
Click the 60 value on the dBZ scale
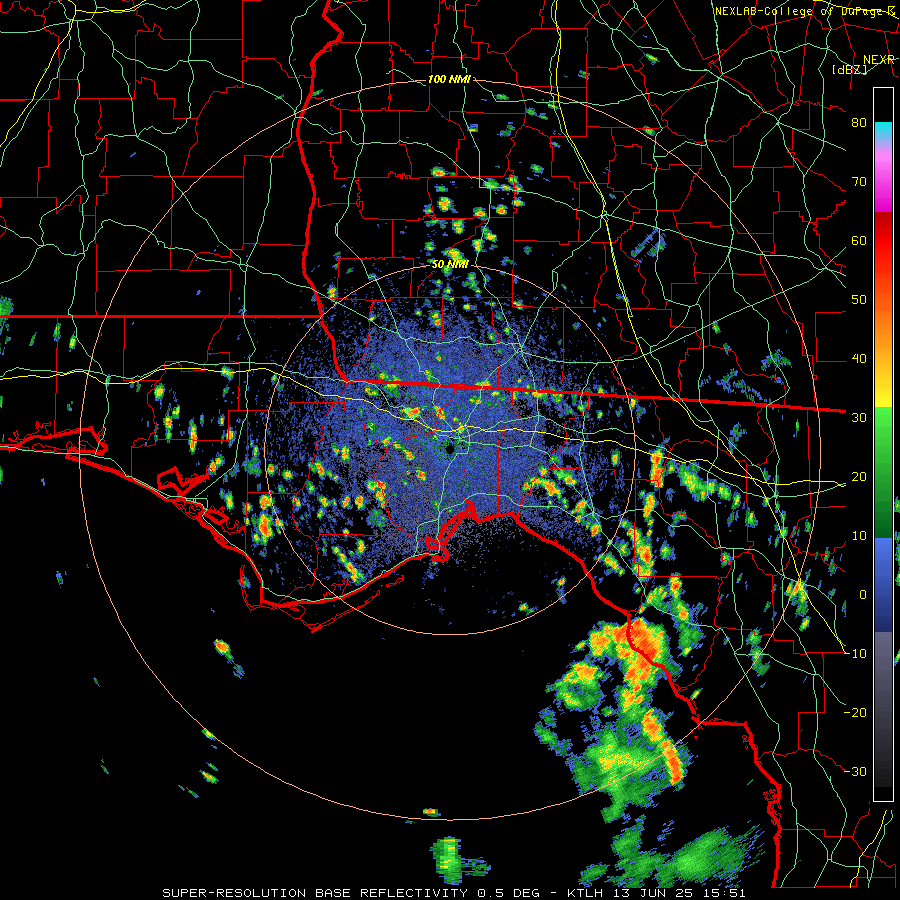(859, 241)
